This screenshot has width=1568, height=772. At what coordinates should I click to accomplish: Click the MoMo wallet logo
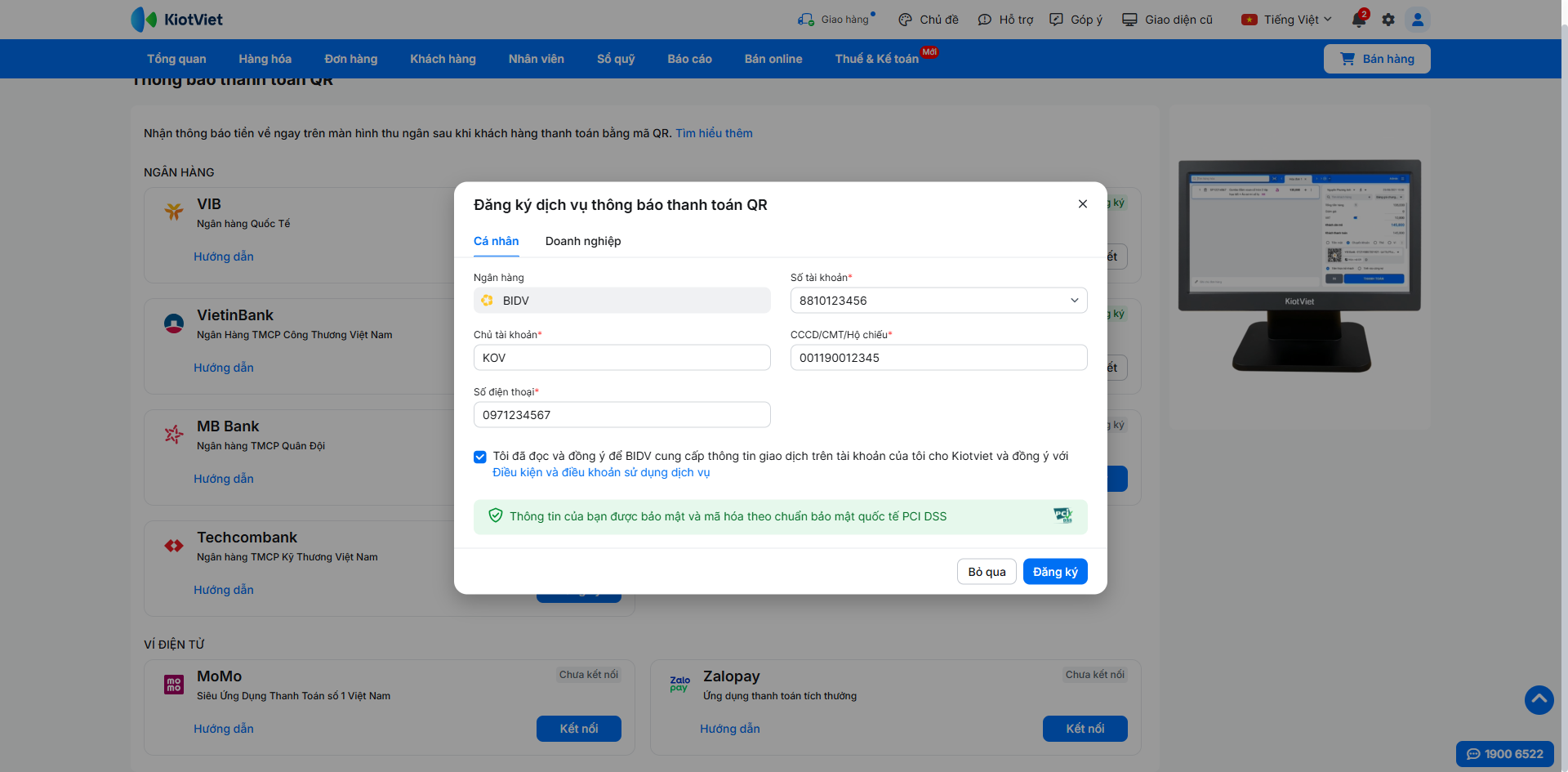(174, 685)
